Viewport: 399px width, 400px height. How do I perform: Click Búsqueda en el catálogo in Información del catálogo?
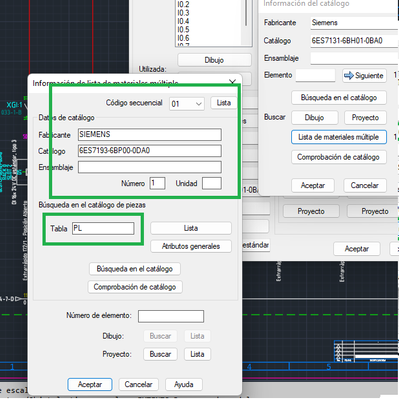339,98
